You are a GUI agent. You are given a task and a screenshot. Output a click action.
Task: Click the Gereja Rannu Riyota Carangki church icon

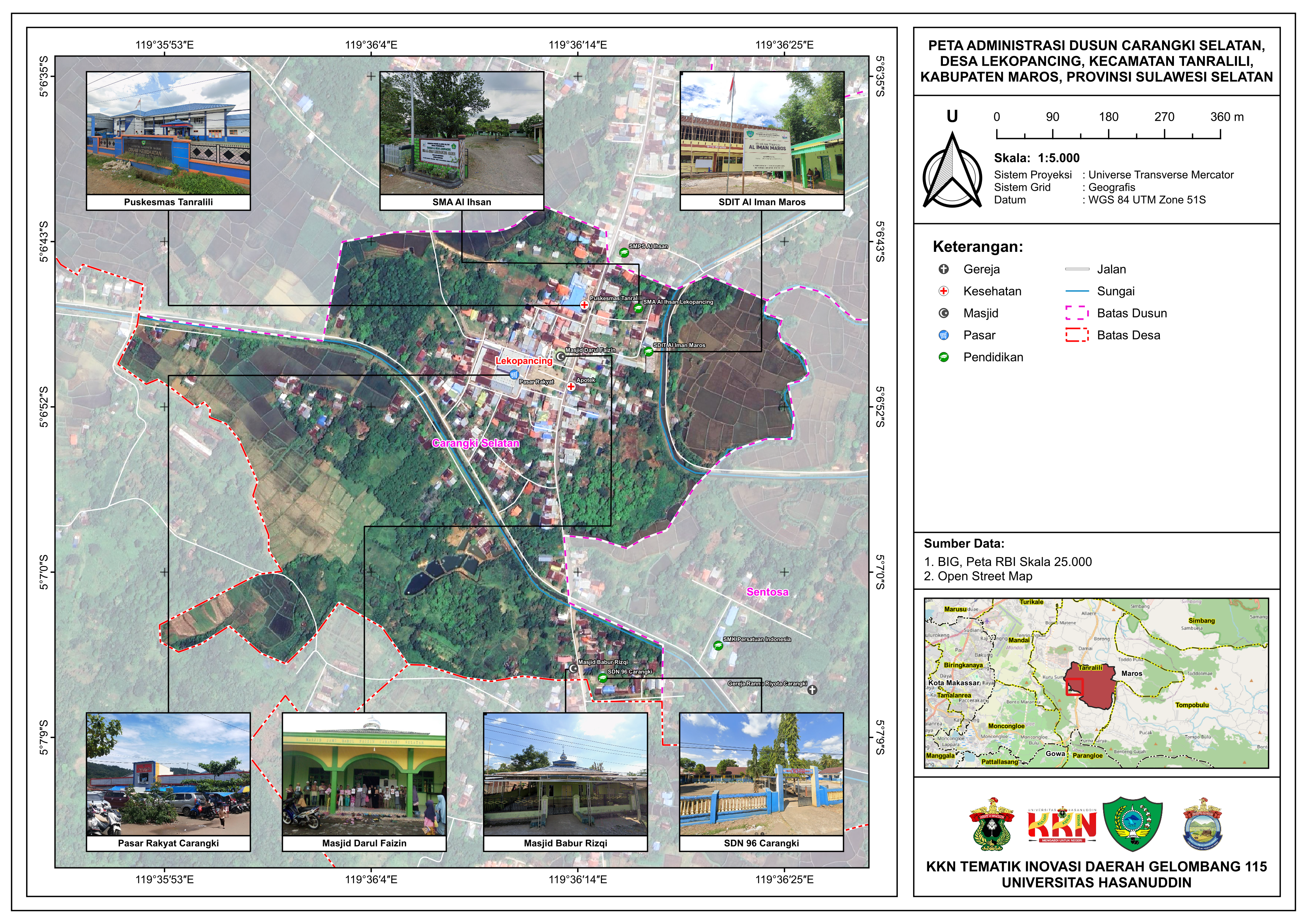pyautogui.click(x=813, y=690)
